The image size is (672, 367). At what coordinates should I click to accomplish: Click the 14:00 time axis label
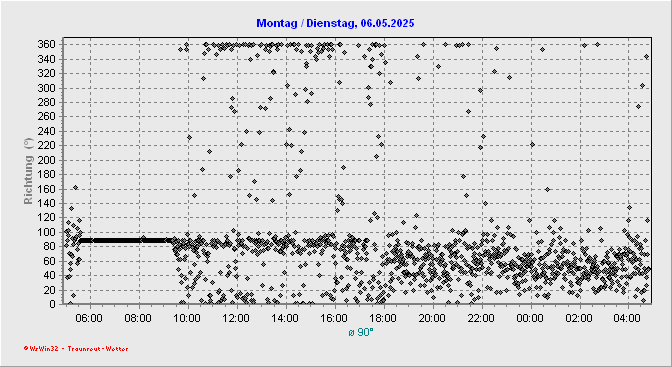286,319
